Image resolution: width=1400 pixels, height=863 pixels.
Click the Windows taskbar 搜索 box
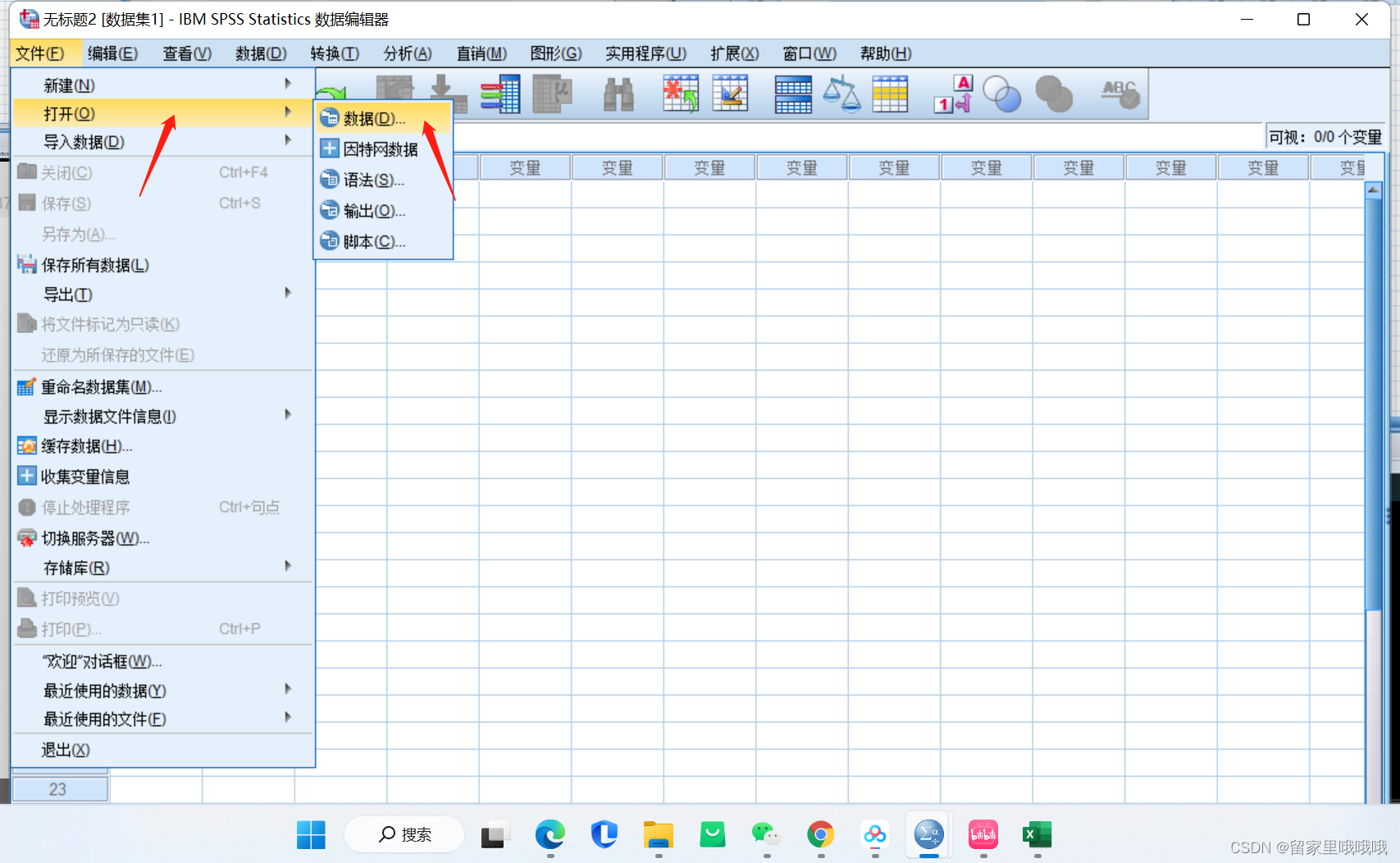tap(404, 835)
